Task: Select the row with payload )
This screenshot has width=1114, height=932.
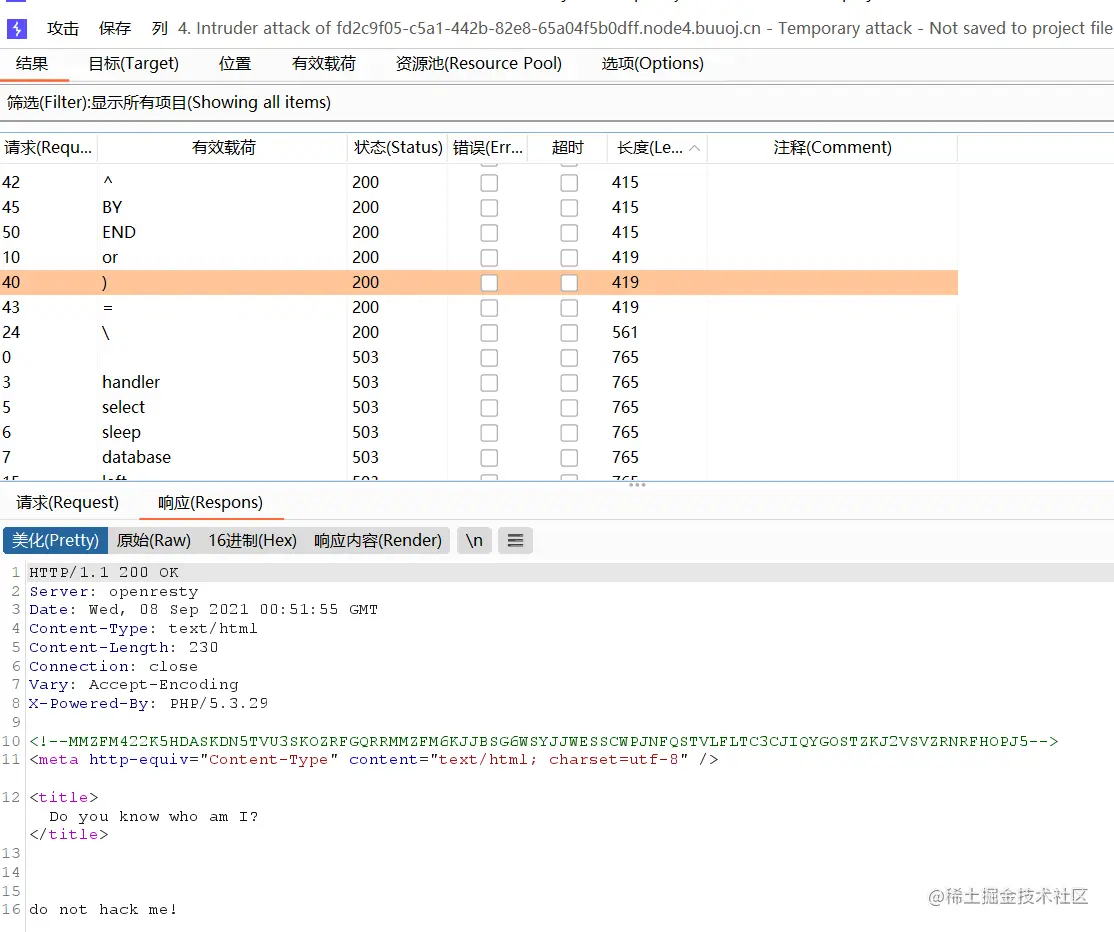Action: (479, 282)
